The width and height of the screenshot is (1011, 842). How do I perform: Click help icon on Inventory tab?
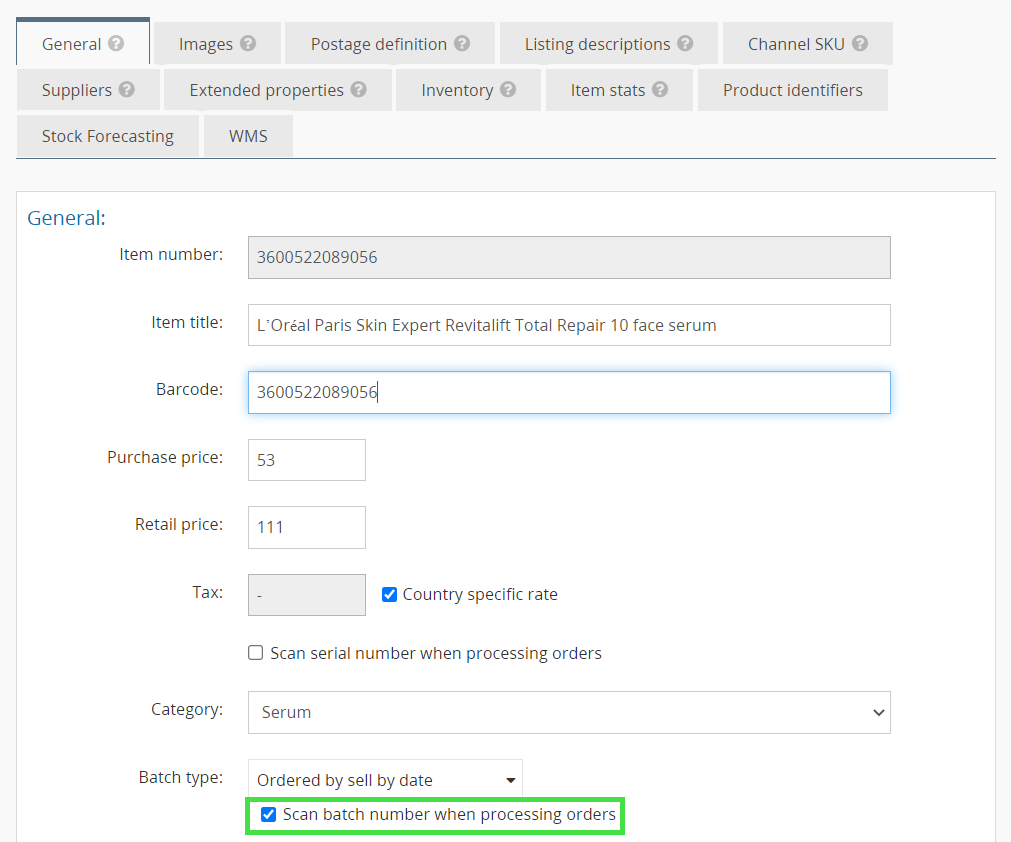(x=508, y=90)
